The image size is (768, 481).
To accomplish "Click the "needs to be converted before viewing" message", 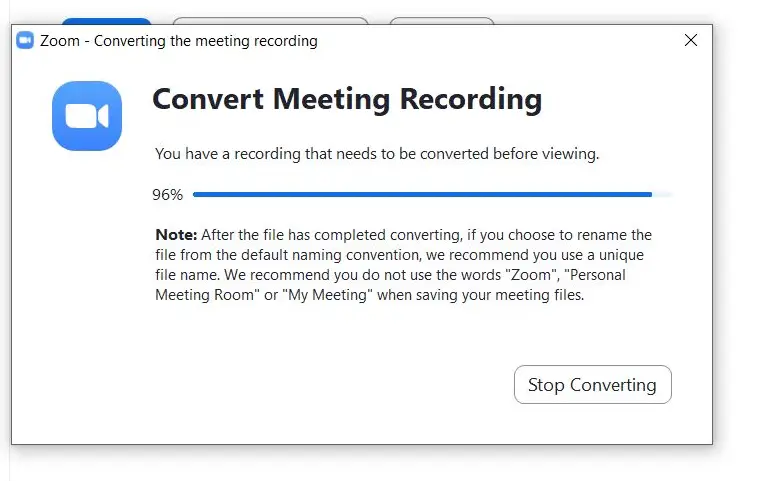I will tap(377, 154).
